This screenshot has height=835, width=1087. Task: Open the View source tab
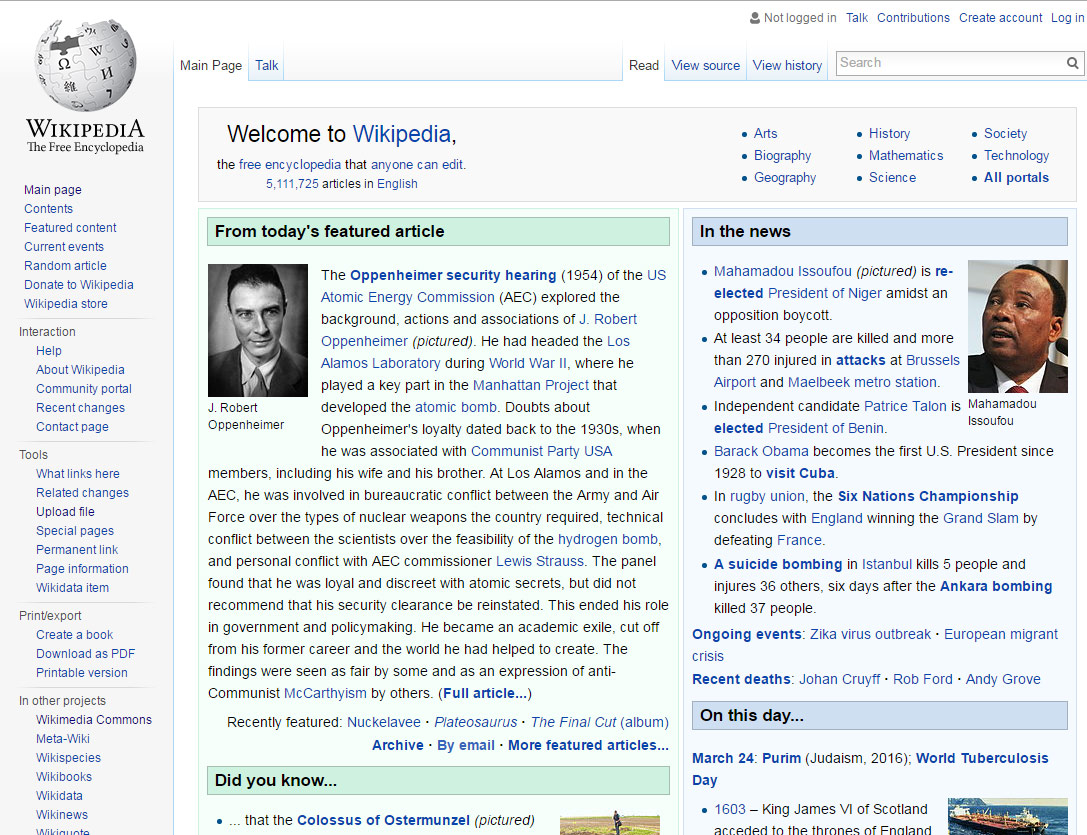coord(705,66)
